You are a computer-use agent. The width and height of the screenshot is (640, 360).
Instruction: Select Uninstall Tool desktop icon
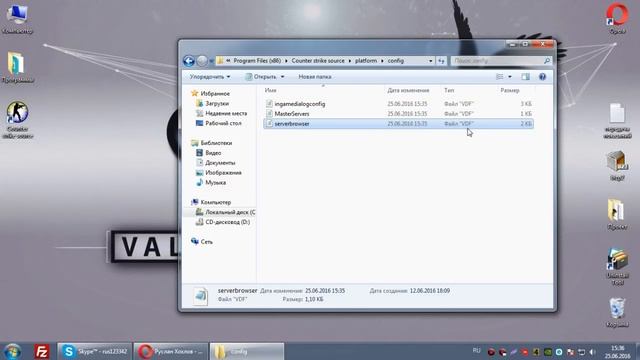point(617,266)
